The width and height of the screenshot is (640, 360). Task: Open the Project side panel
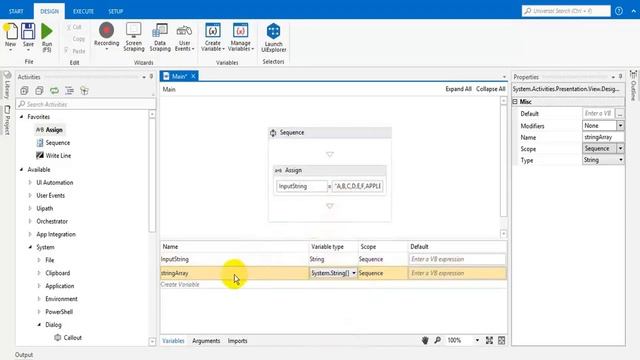[7, 120]
